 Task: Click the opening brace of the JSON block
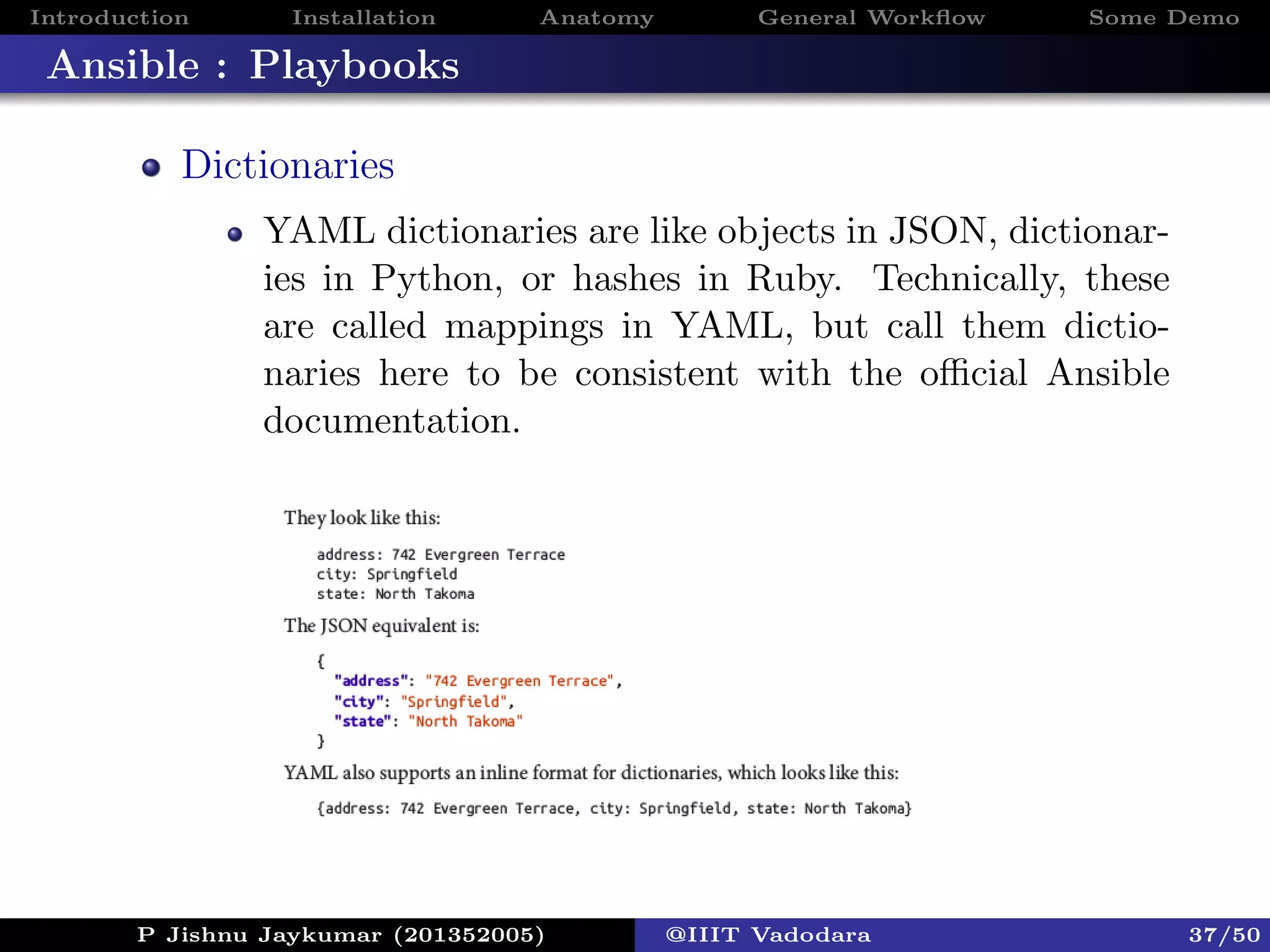pyautogui.click(x=321, y=661)
